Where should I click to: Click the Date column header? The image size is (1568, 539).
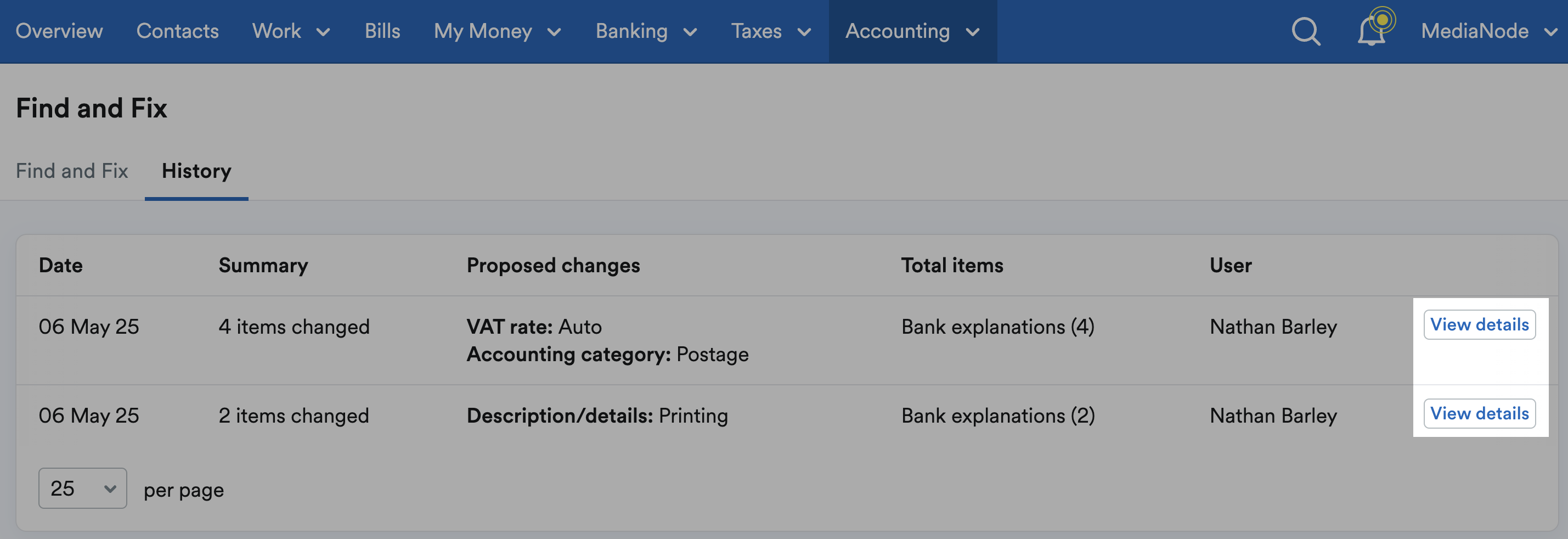tap(61, 265)
